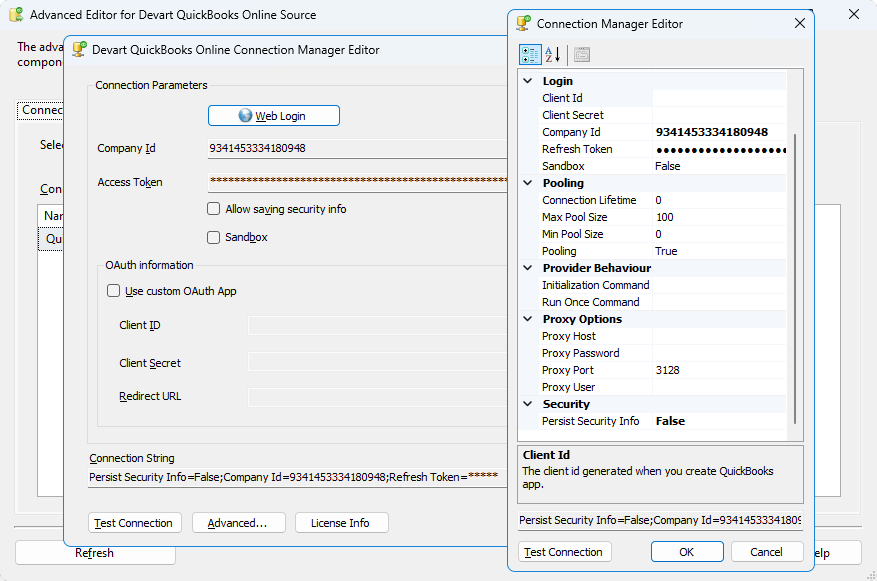Check Use custom OAuth App
The image size is (877, 581).
point(113,291)
